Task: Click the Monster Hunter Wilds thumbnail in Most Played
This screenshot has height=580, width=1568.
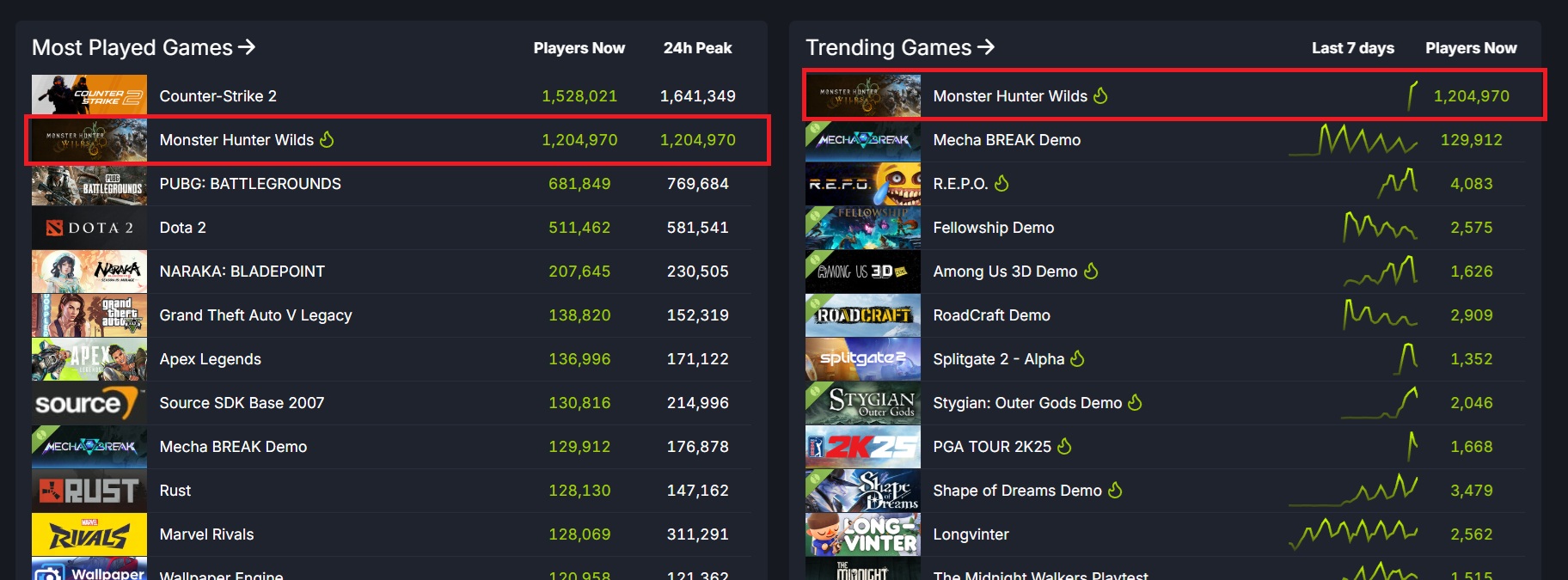Action: tap(89, 139)
